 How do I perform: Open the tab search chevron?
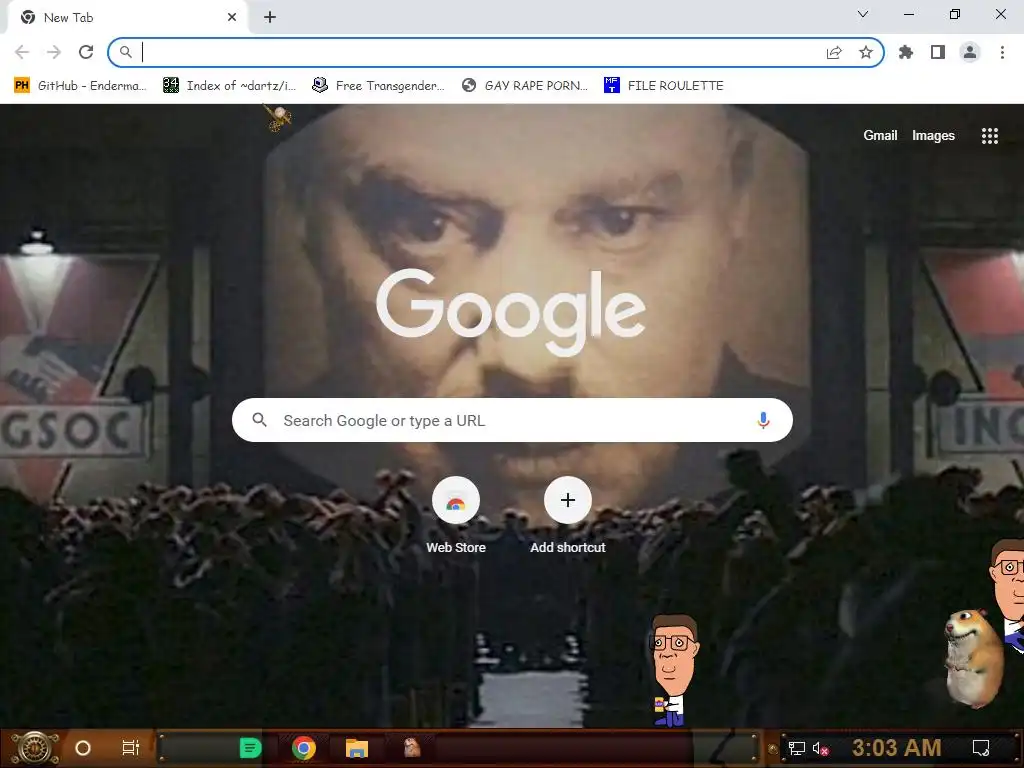(863, 14)
